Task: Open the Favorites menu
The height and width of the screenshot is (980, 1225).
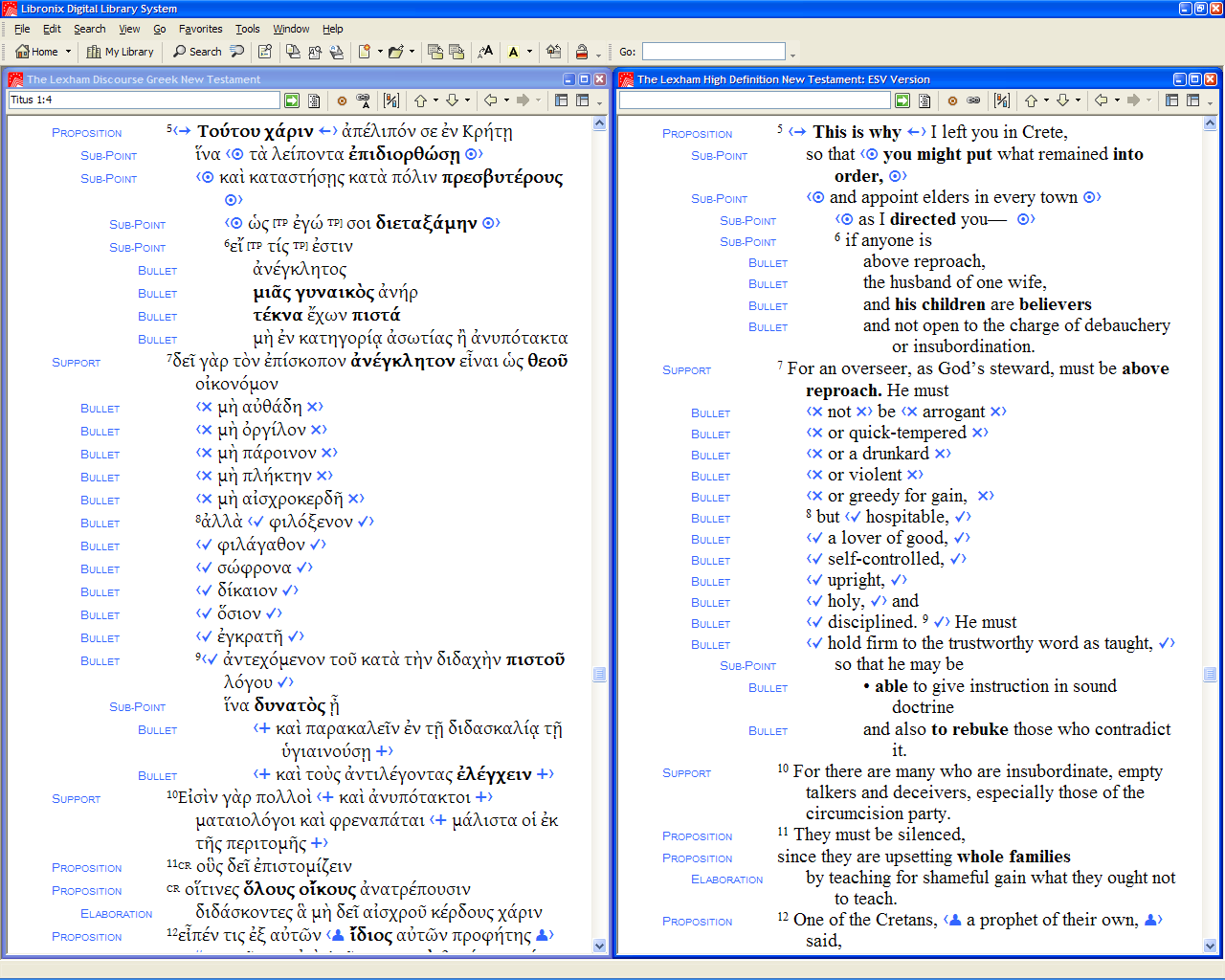Action: 200,29
